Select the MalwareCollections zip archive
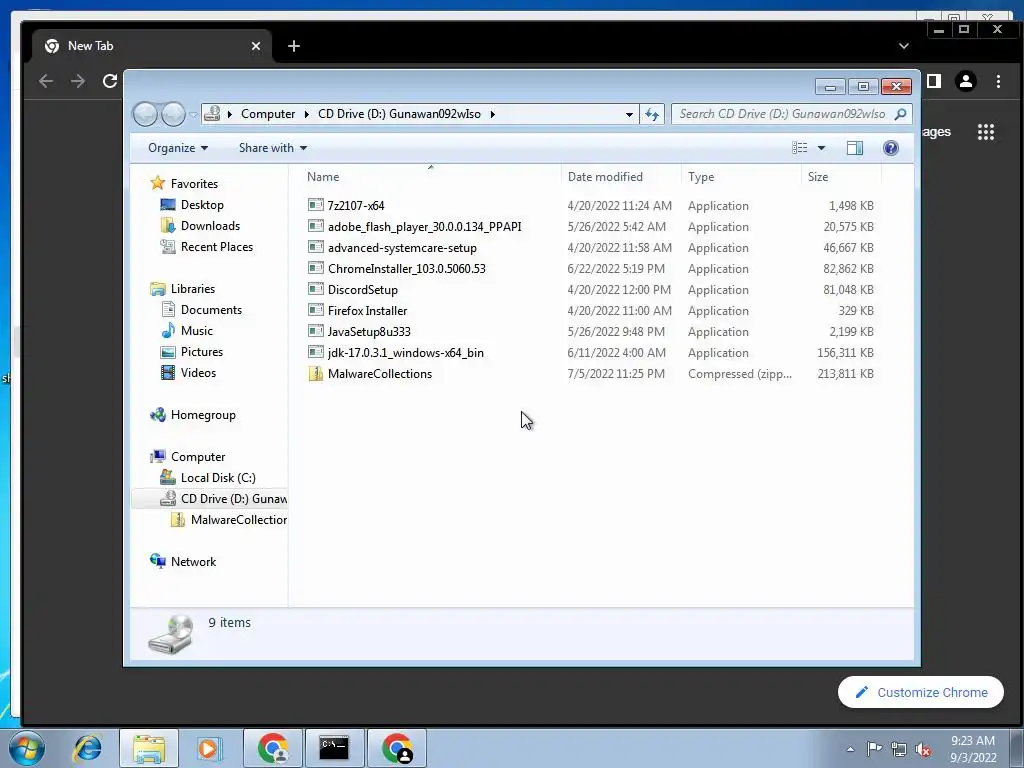Screen dimensions: 1024x768 point(379,374)
